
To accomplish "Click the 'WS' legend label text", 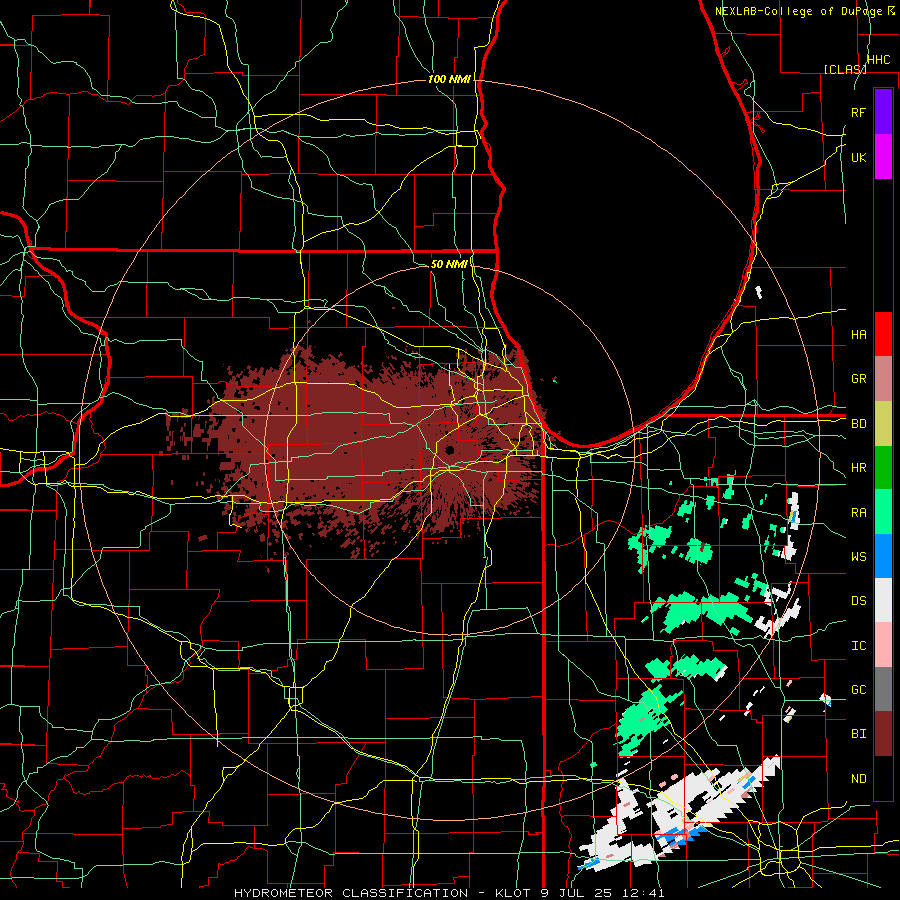I will coord(858,557).
